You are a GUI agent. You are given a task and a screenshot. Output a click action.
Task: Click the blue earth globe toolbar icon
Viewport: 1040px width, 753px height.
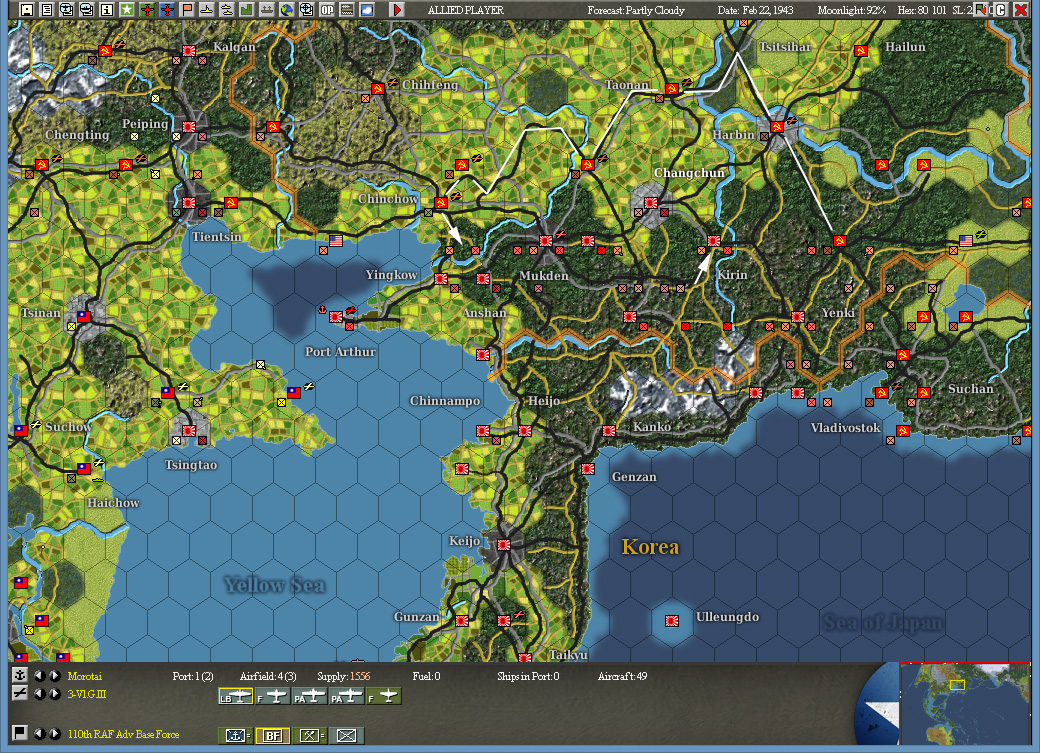point(287,10)
